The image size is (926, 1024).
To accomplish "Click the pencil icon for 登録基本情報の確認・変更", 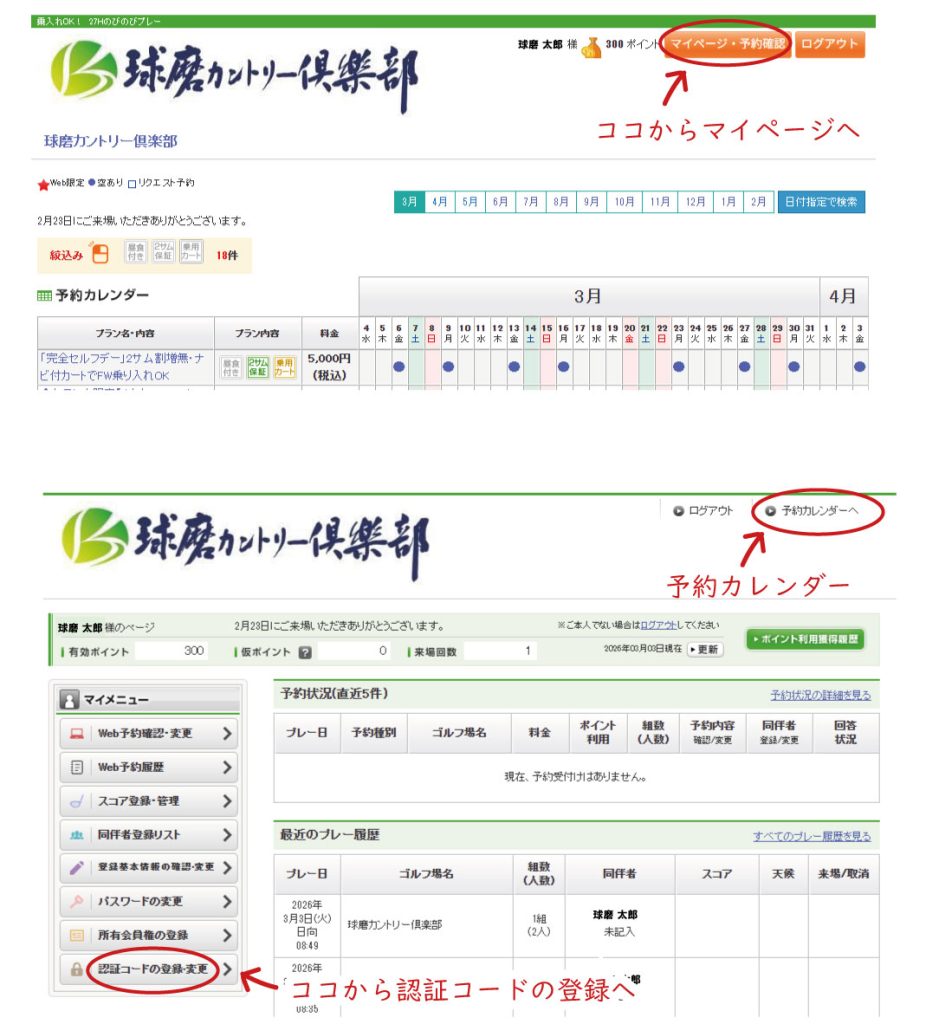I will [x=77, y=868].
